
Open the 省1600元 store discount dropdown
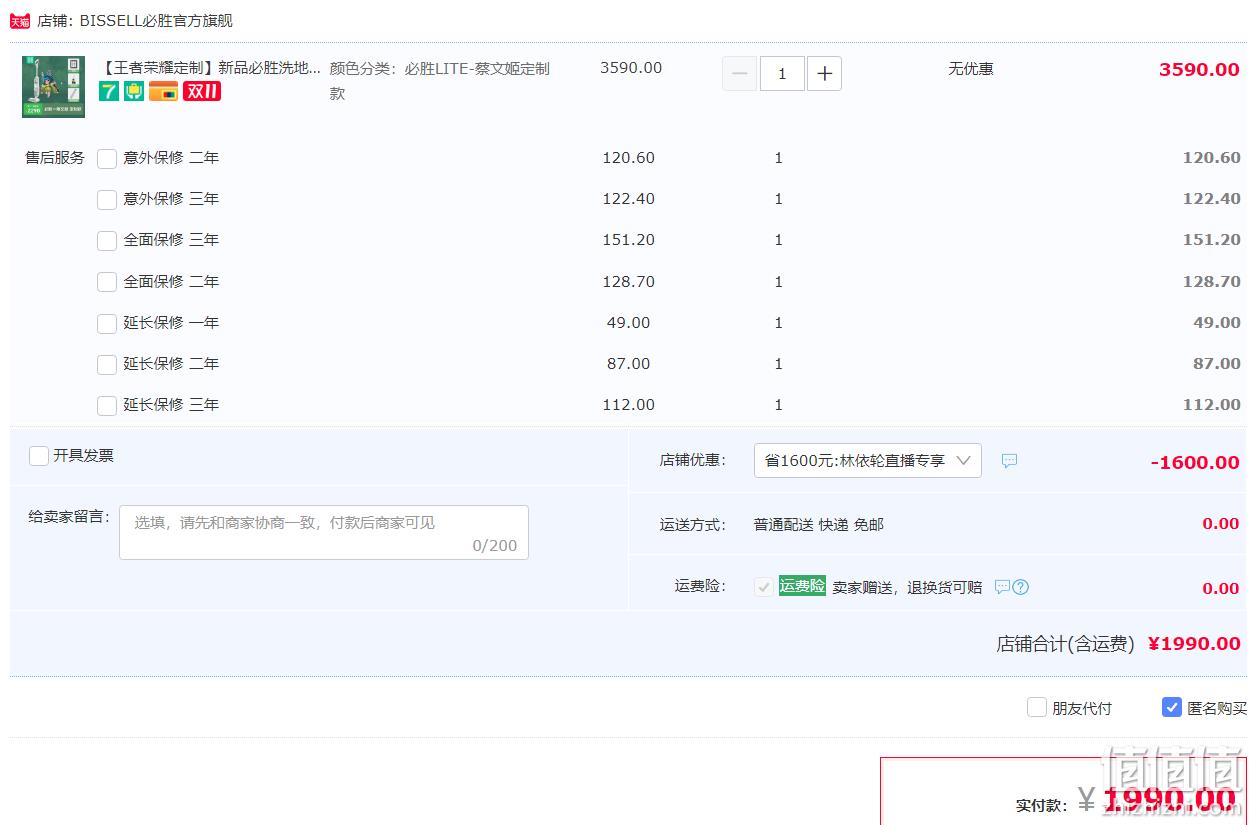[x=868, y=461]
